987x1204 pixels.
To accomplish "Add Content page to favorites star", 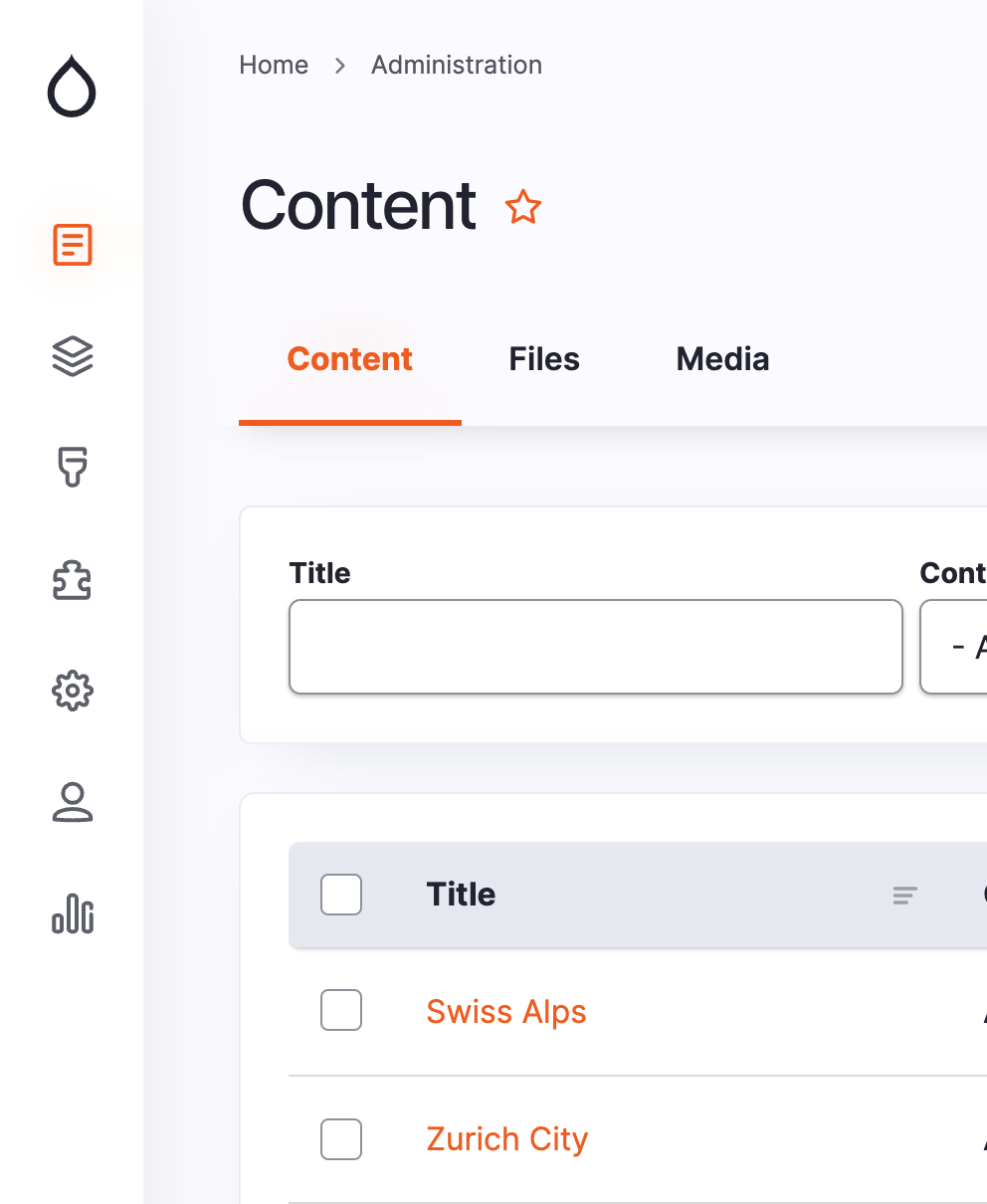I will (x=523, y=208).
